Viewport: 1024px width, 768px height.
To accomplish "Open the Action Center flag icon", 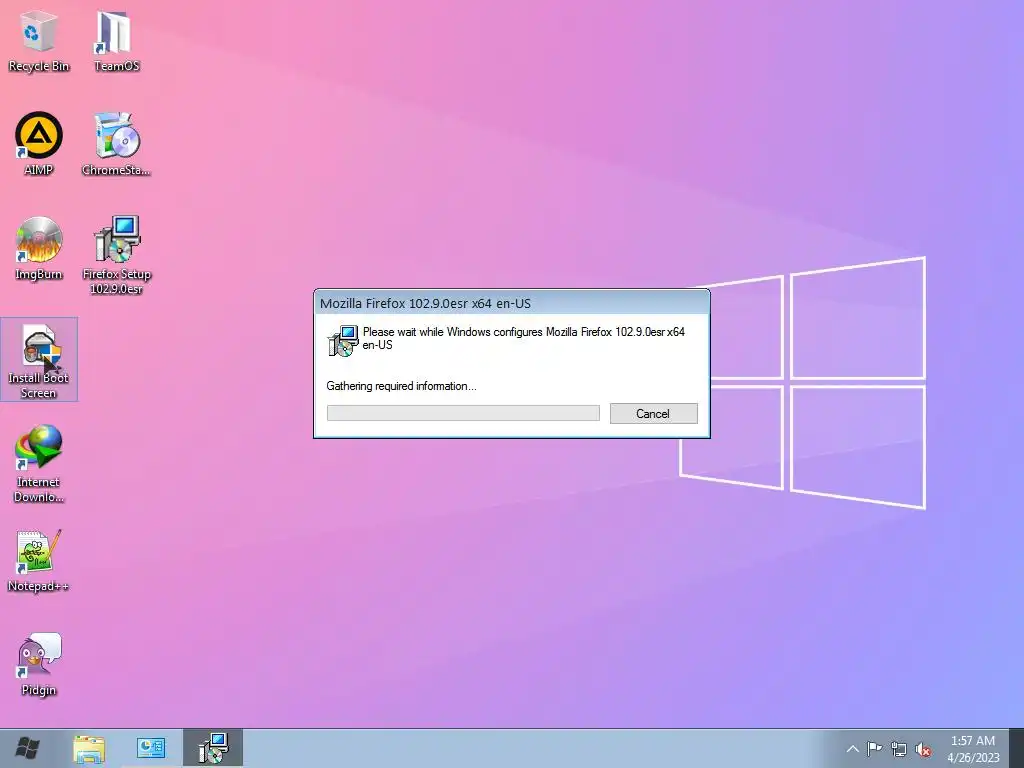I will (x=874, y=749).
